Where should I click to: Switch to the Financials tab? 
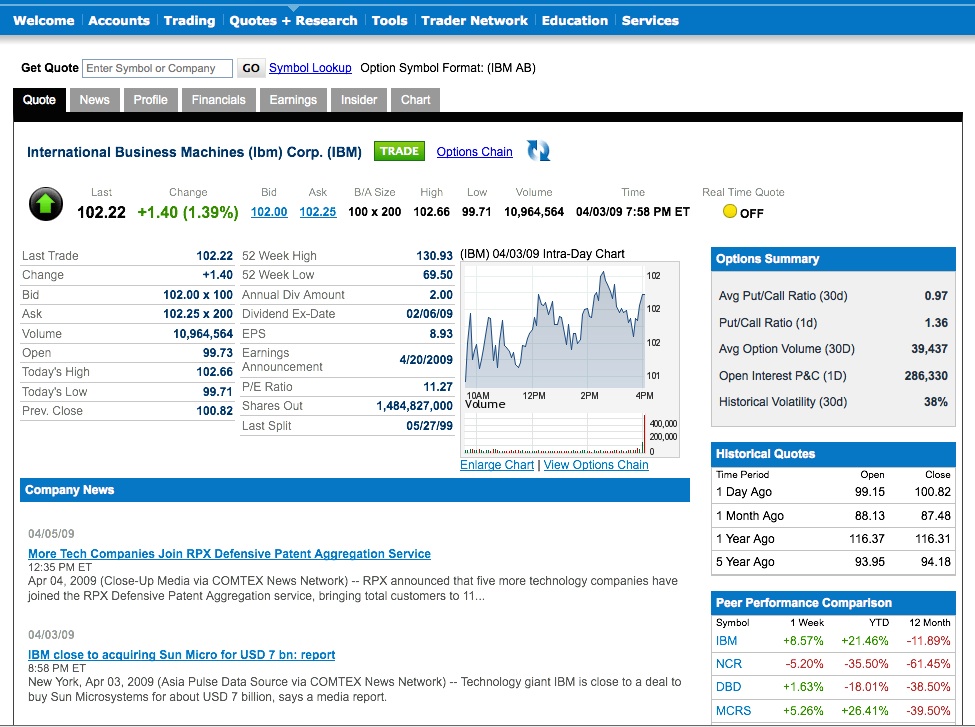218,100
